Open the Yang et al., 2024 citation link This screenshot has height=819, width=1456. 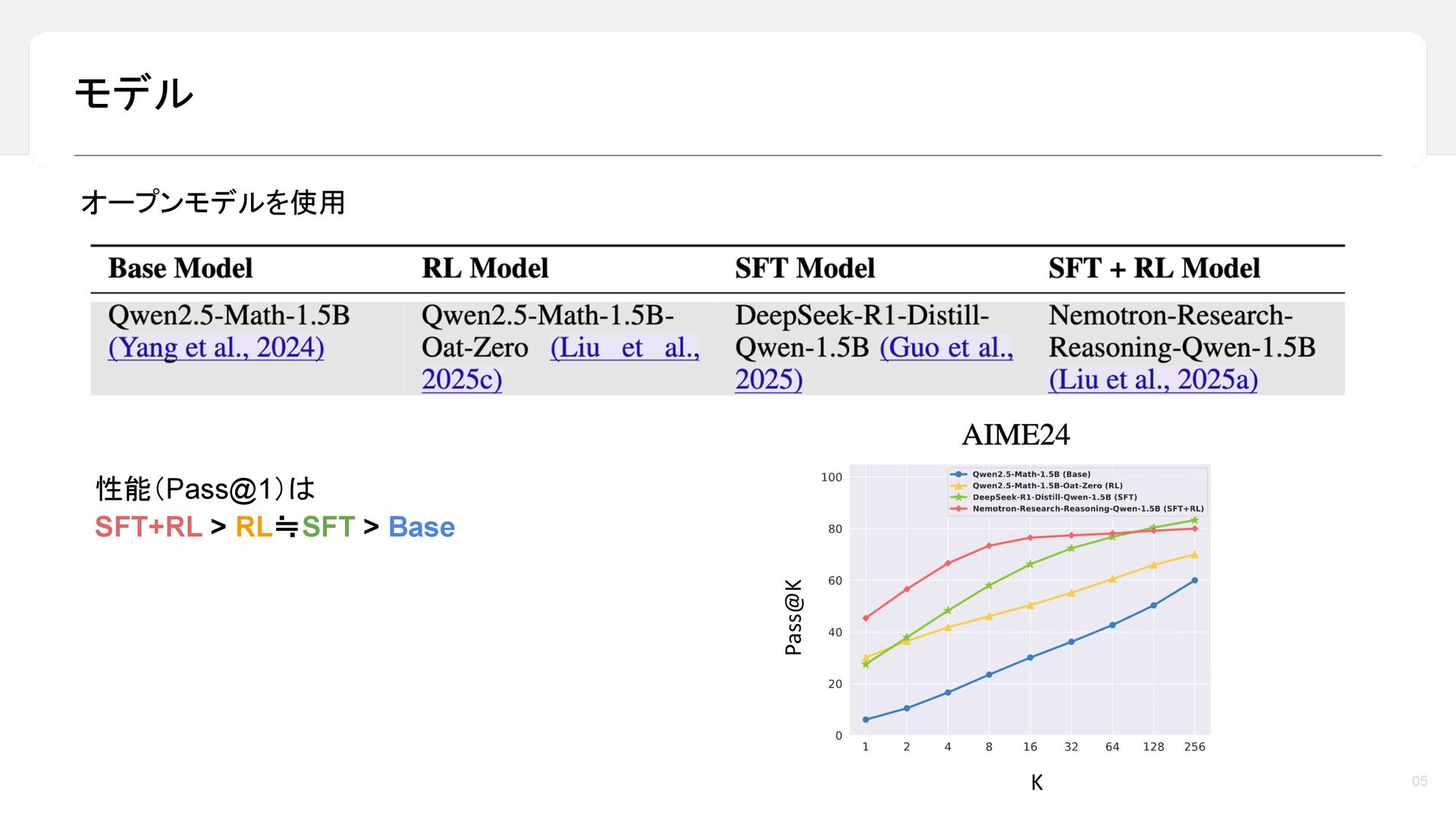click(216, 348)
